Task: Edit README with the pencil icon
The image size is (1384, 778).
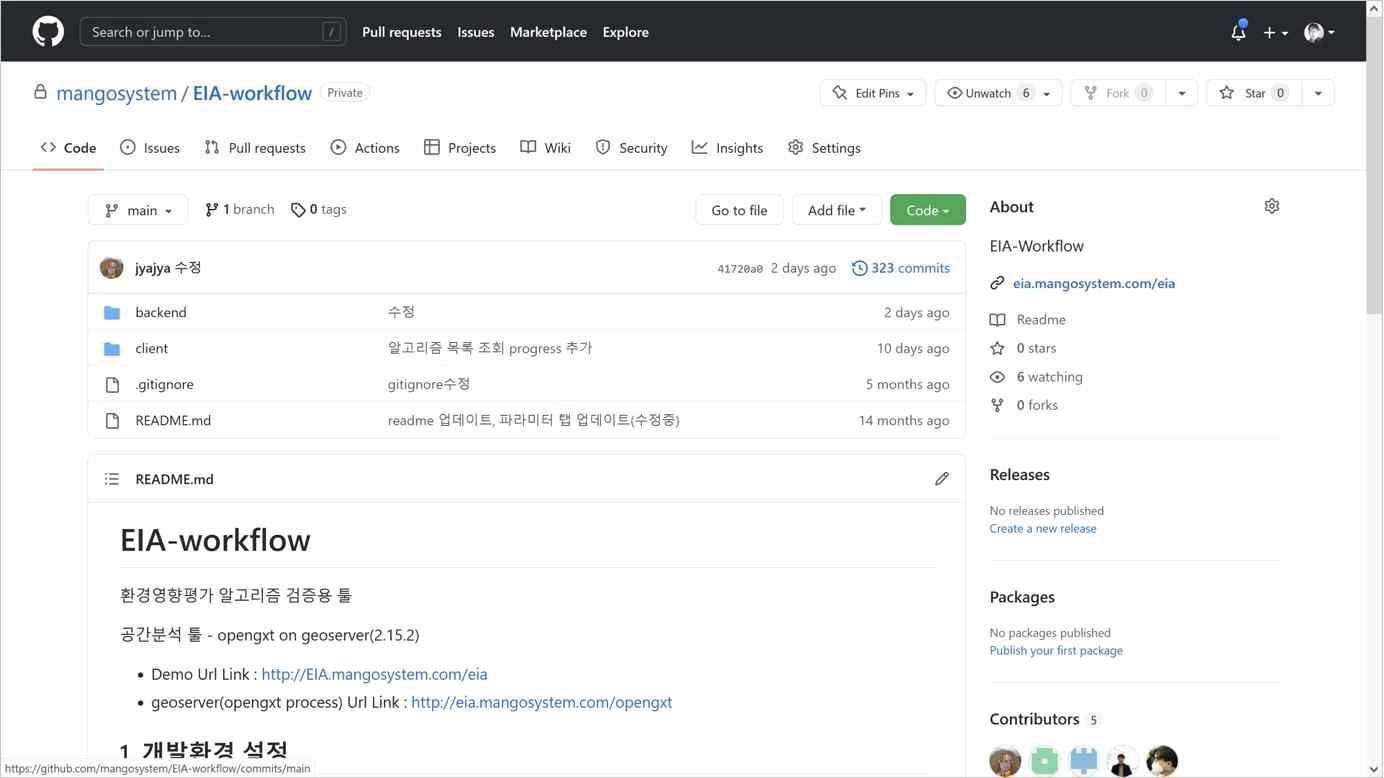Action: tap(941, 479)
